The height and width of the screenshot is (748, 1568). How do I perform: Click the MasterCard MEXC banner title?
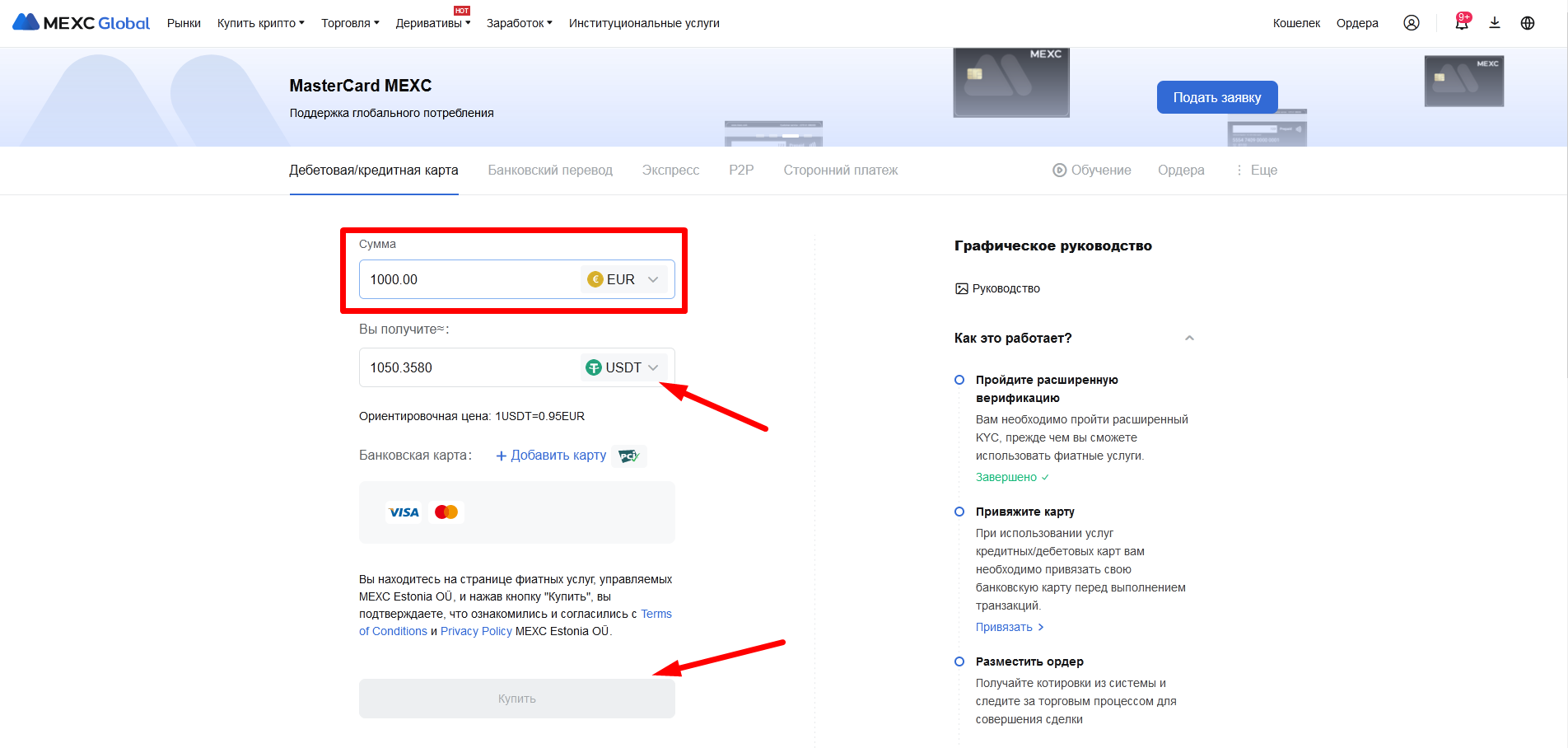361,86
